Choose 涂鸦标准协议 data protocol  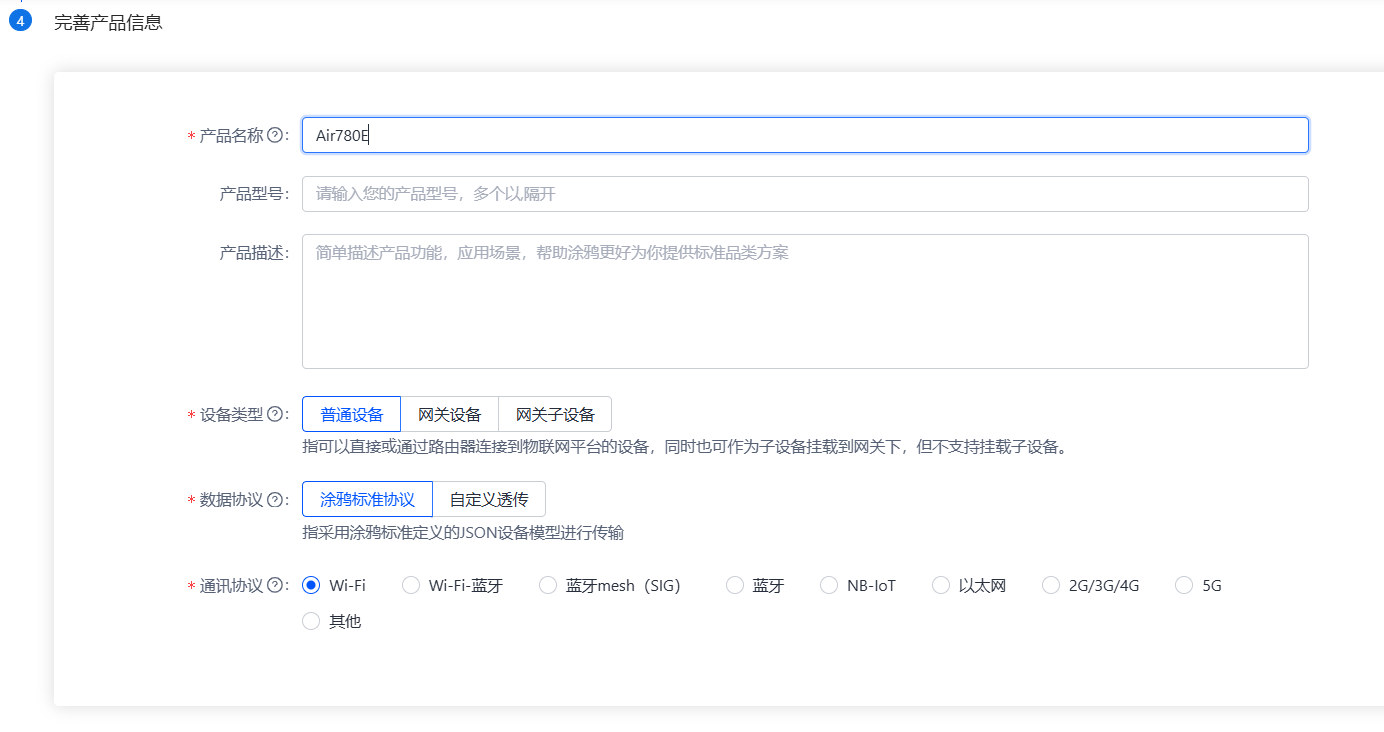tap(367, 499)
